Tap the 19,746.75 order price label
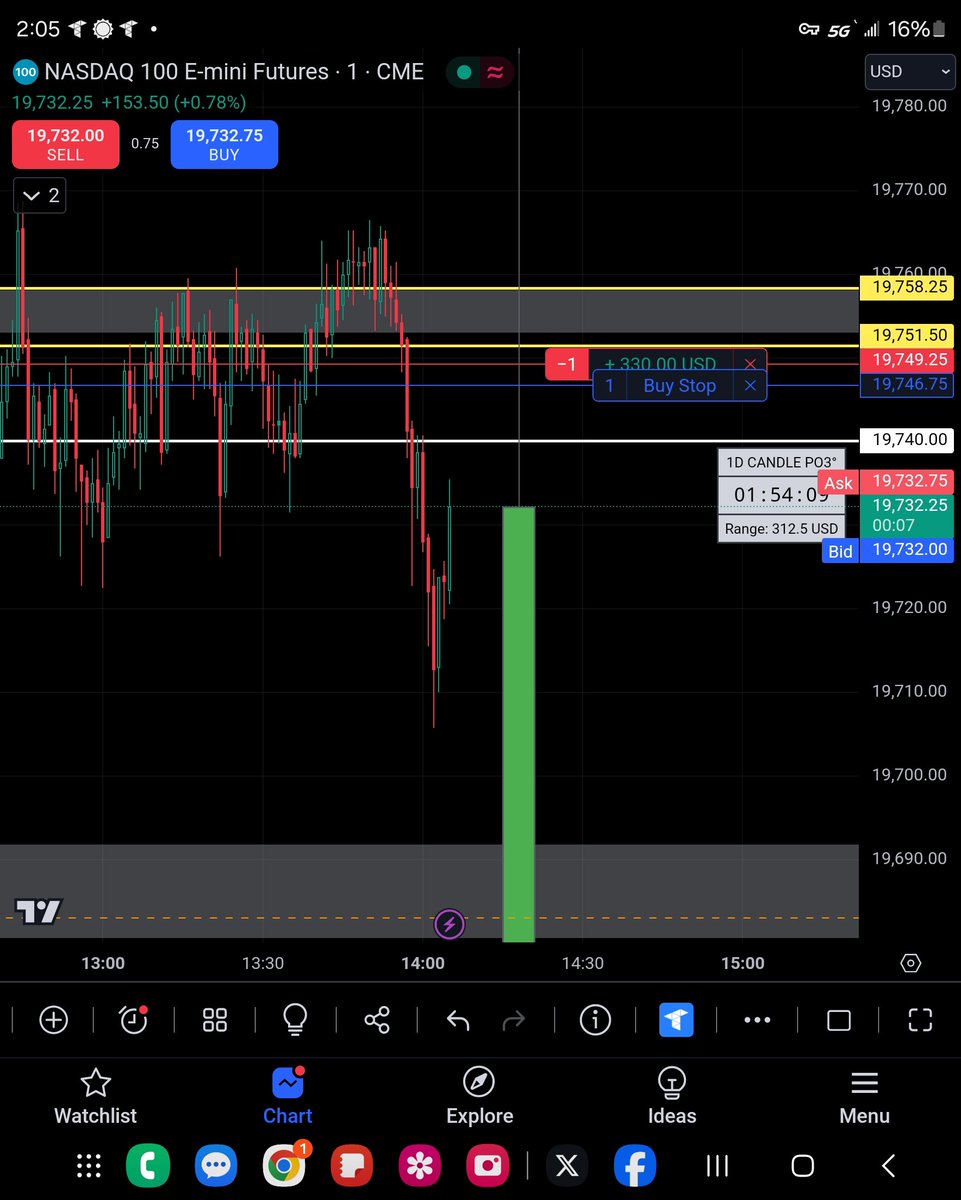 tap(908, 384)
